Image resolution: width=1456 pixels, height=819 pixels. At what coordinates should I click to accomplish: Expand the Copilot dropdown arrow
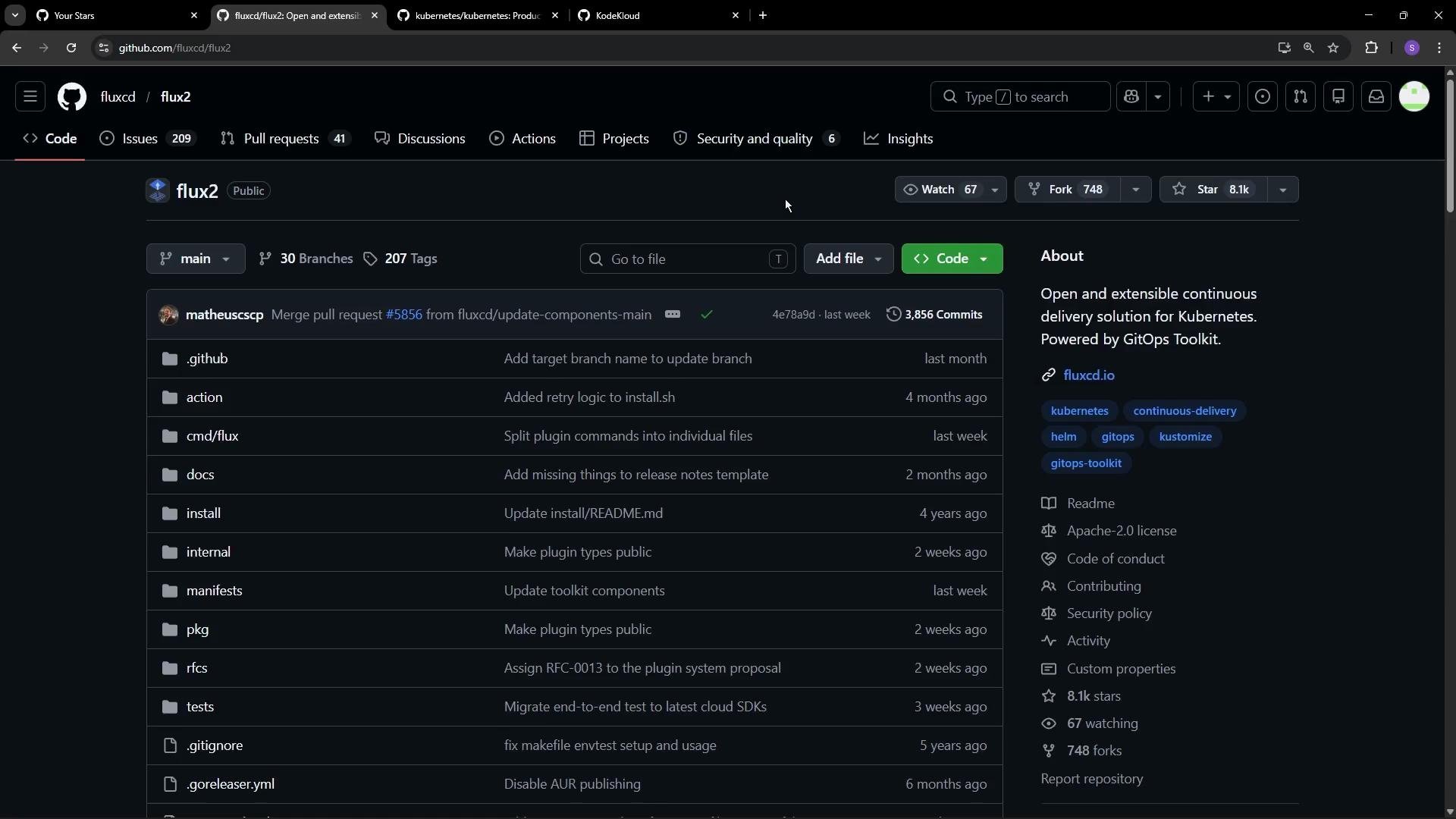pyautogui.click(x=1158, y=97)
